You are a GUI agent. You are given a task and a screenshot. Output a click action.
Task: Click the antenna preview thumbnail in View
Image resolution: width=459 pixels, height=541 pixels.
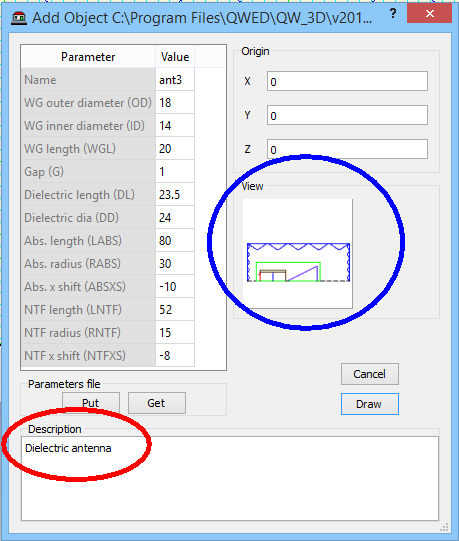[x=297, y=254]
